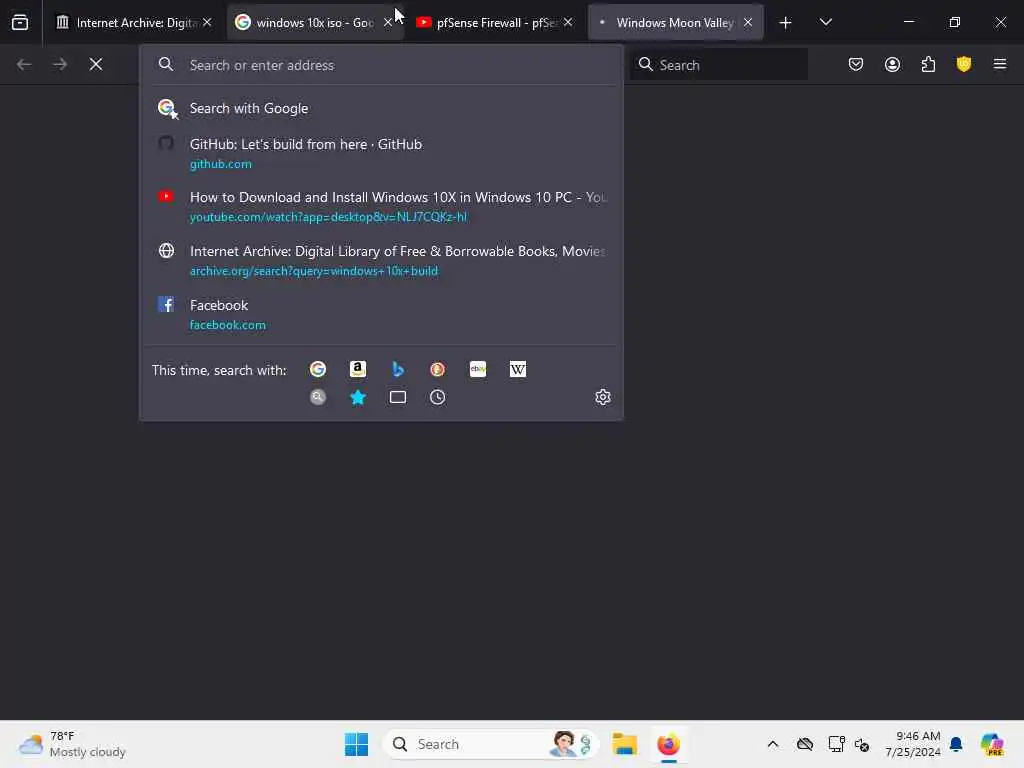Choose the Search with Google suggestion
Viewport: 1024px width, 768px height.
point(381,108)
